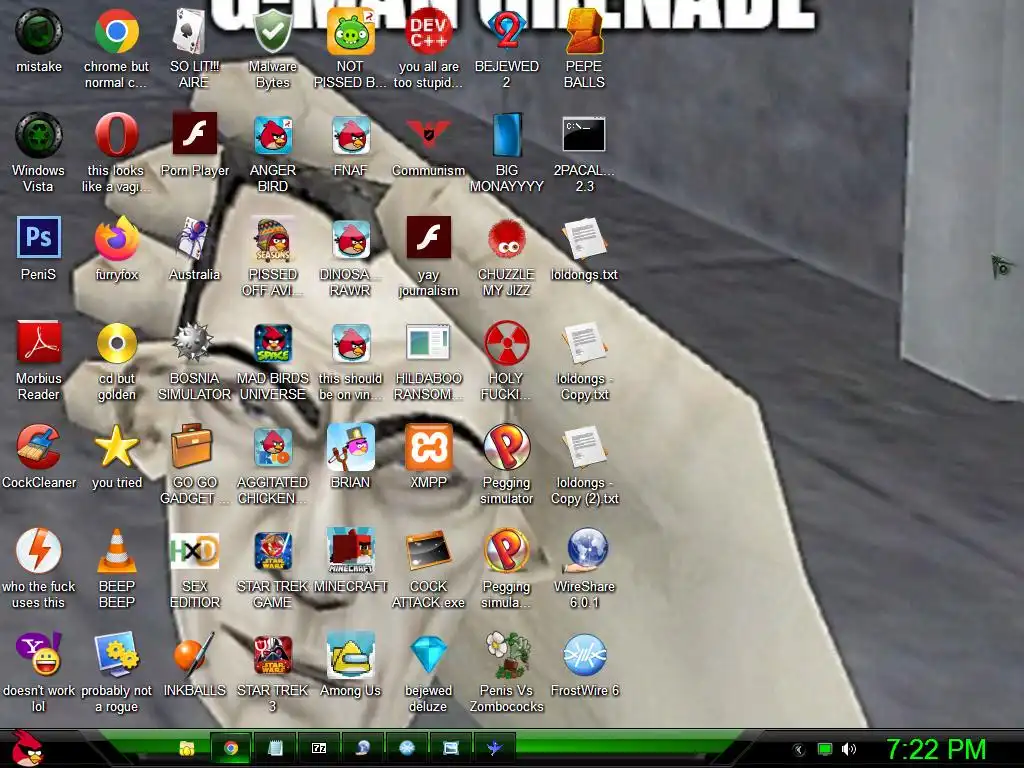Launch the BEJEWED 2 desktop icon

[506, 31]
